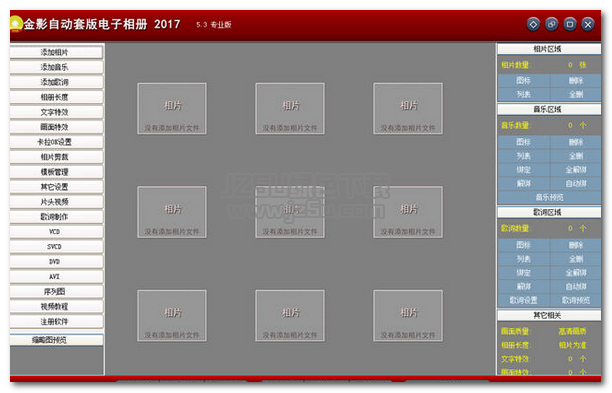The height and width of the screenshot is (393, 612).
Task: Click 解绑 under 音乐区域
Action: tap(523, 183)
